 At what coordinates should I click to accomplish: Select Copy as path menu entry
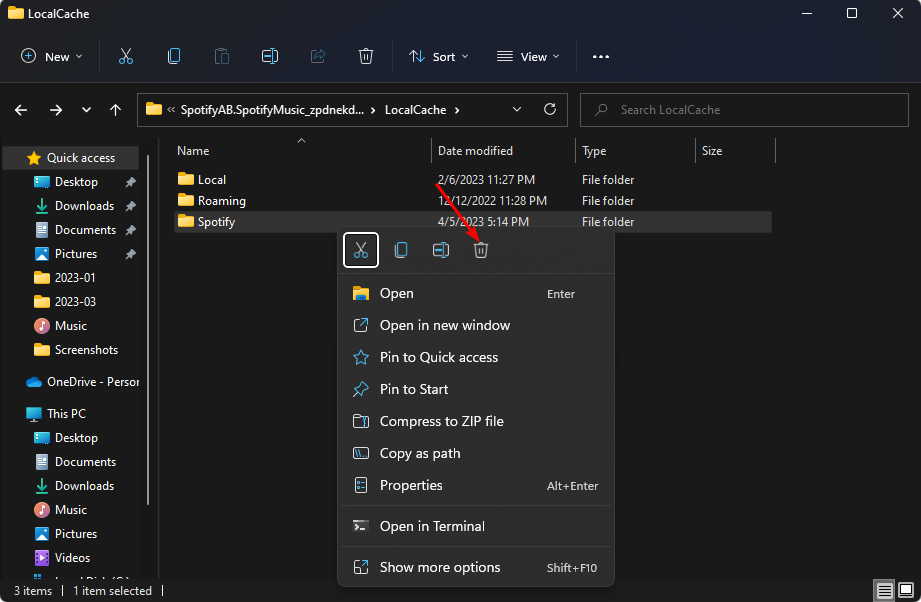pos(420,453)
